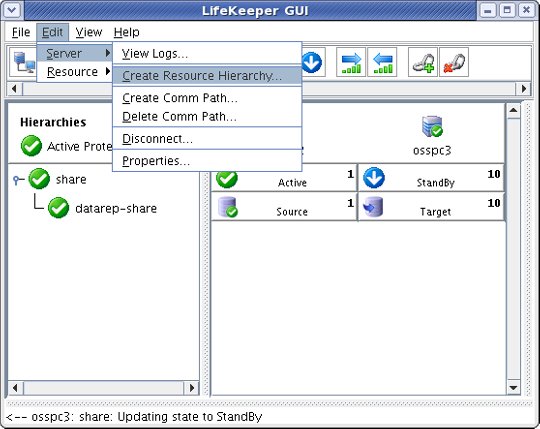Maximize the LifeKeeper GUI window
The height and width of the screenshot is (429, 540).
click(507, 10)
